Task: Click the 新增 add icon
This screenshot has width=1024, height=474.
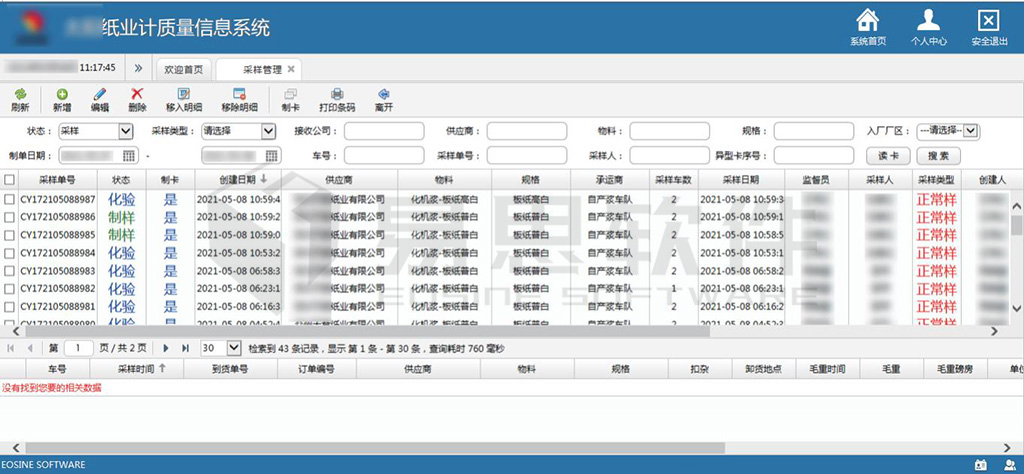Action: tap(61, 94)
